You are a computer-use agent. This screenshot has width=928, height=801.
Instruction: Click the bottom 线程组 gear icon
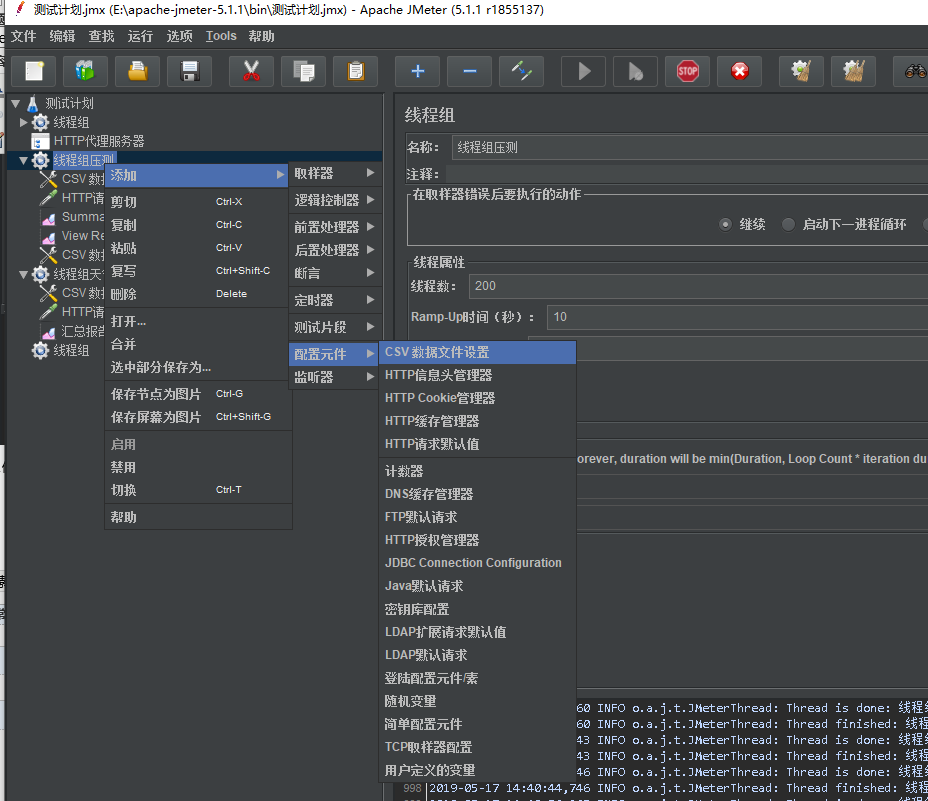pos(40,350)
